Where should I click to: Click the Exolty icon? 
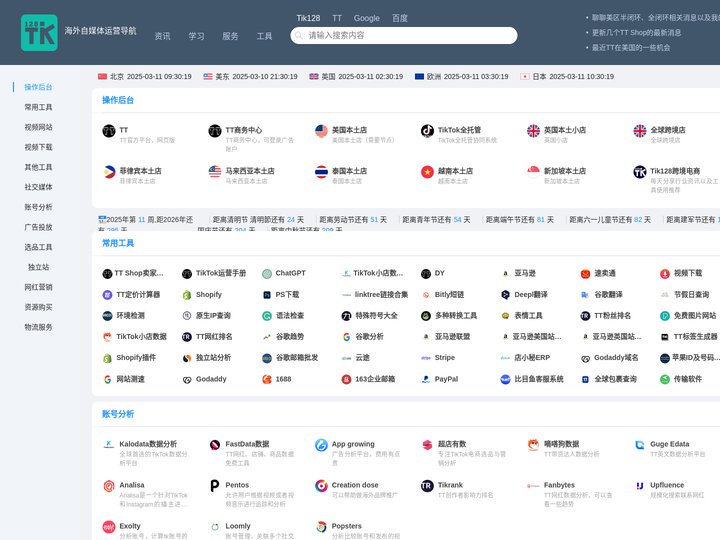pyautogui.click(x=109, y=527)
